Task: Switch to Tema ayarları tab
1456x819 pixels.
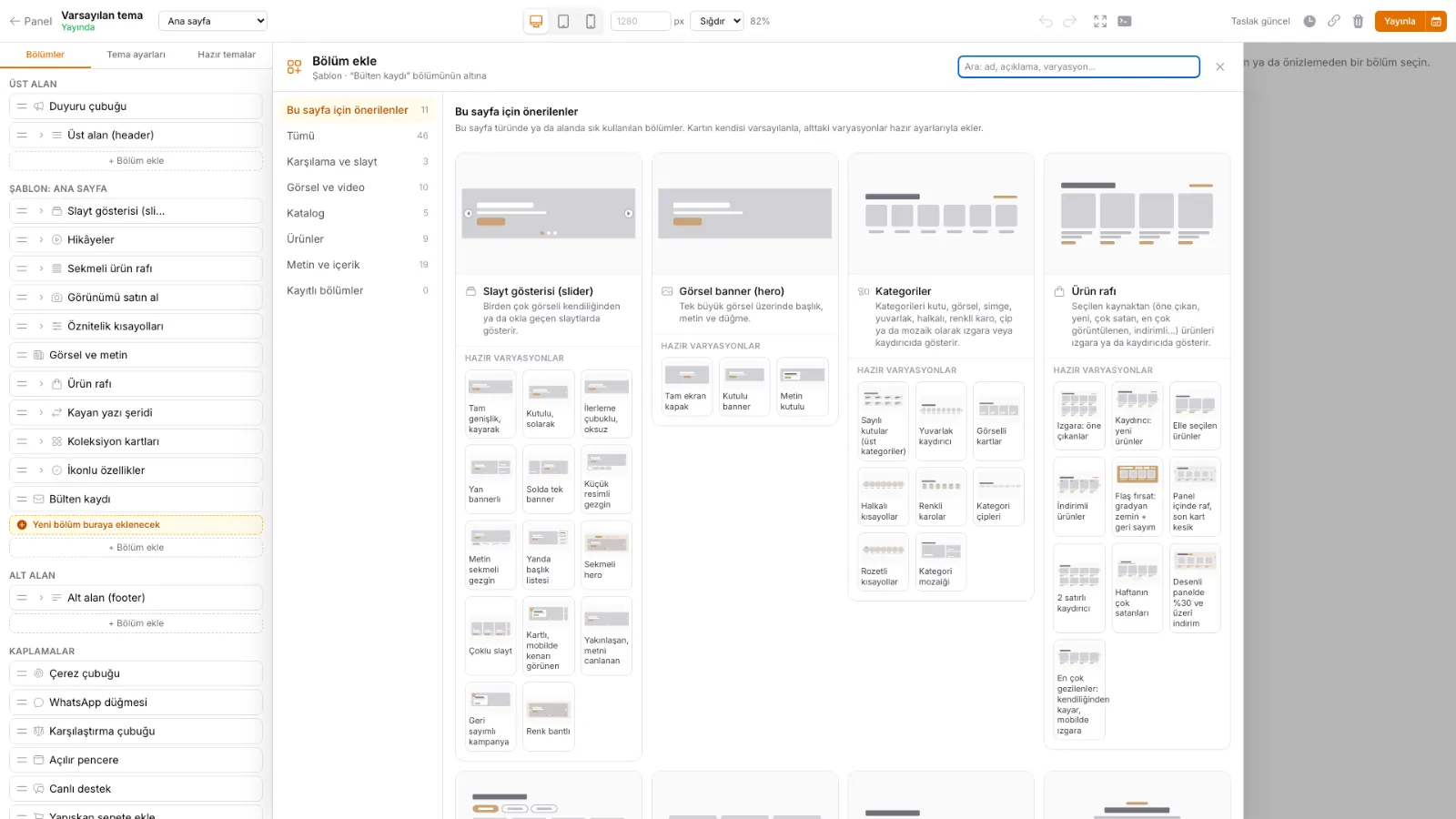Action: tap(136, 55)
